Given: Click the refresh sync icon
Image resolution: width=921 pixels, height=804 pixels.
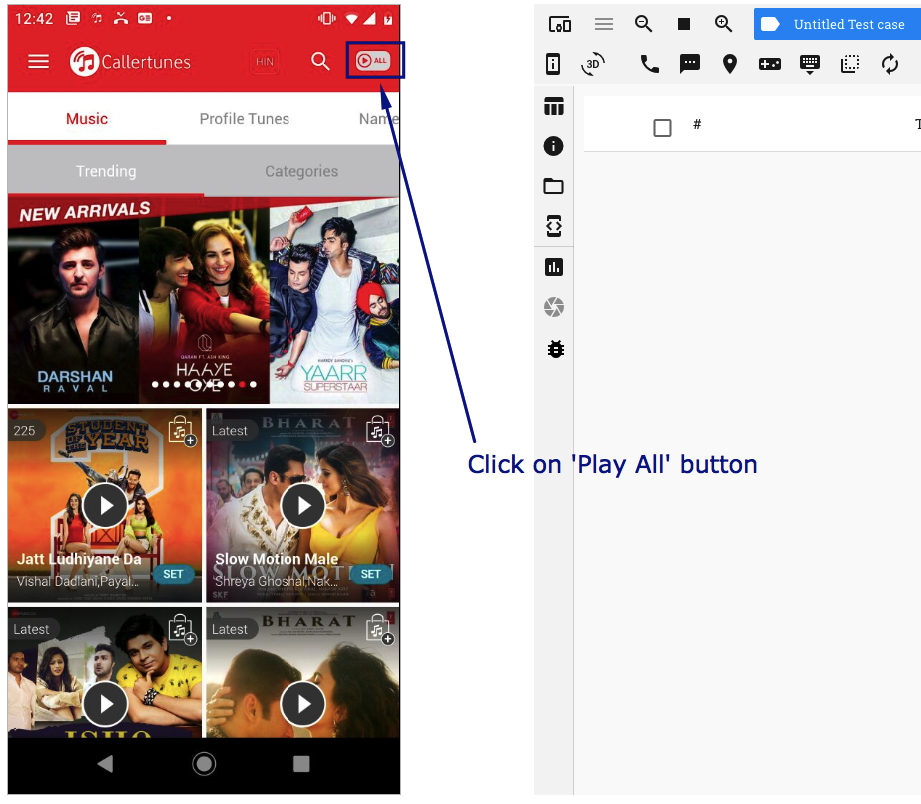Looking at the screenshot, I should click(x=890, y=64).
